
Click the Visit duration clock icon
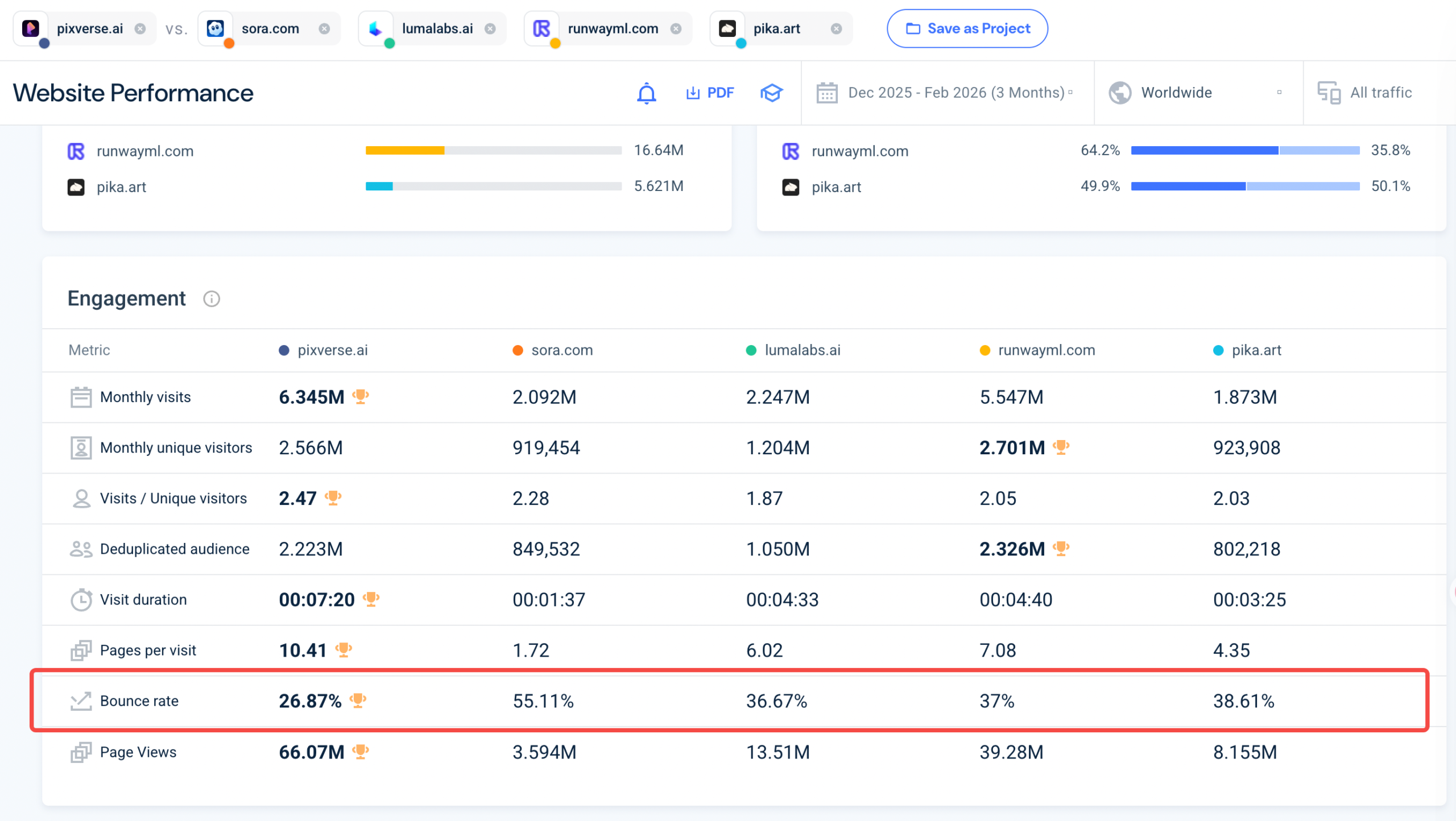81,600
